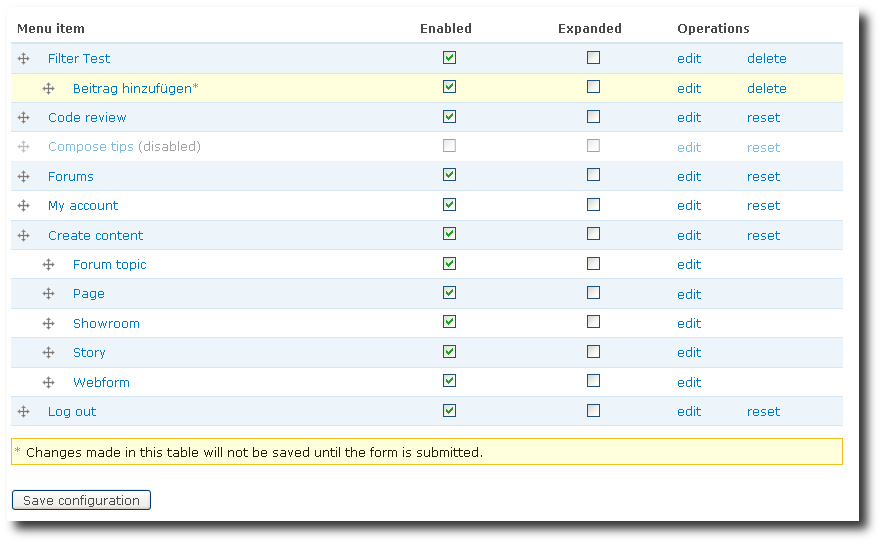Click drag handle icon beside Filter Test

[24, 59]
